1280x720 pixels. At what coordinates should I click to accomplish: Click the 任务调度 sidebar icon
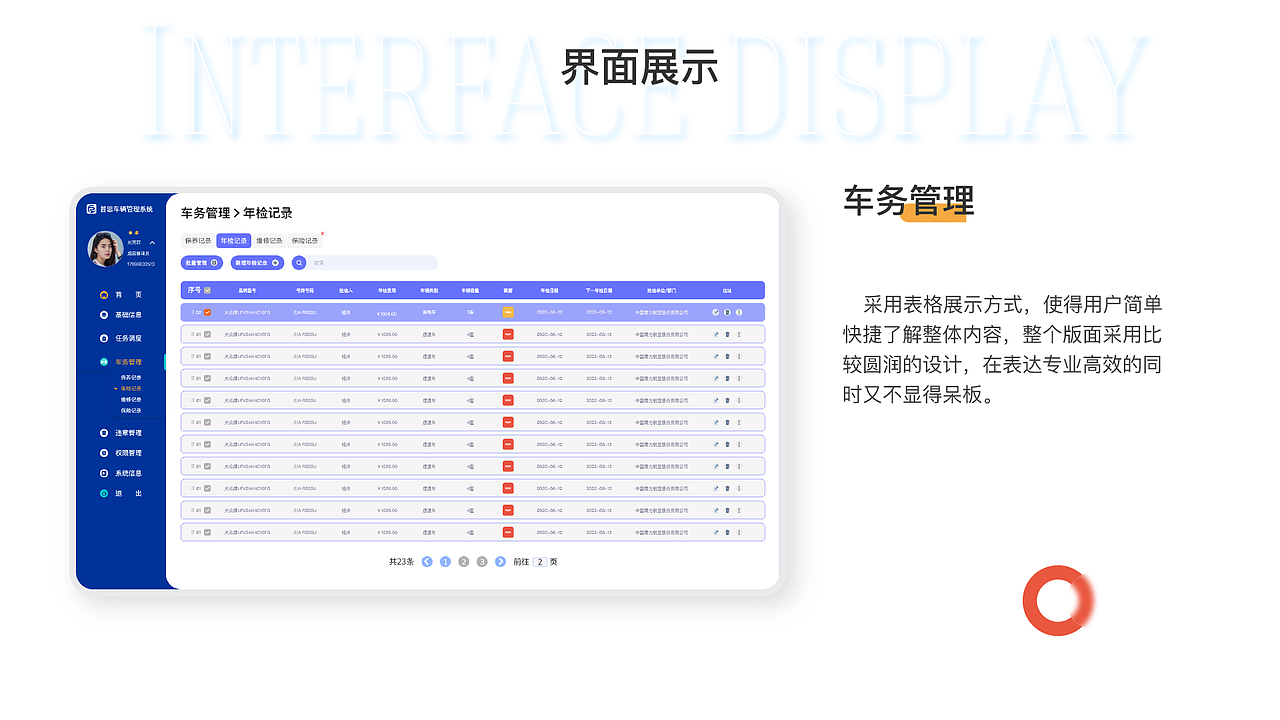(103, 336)
